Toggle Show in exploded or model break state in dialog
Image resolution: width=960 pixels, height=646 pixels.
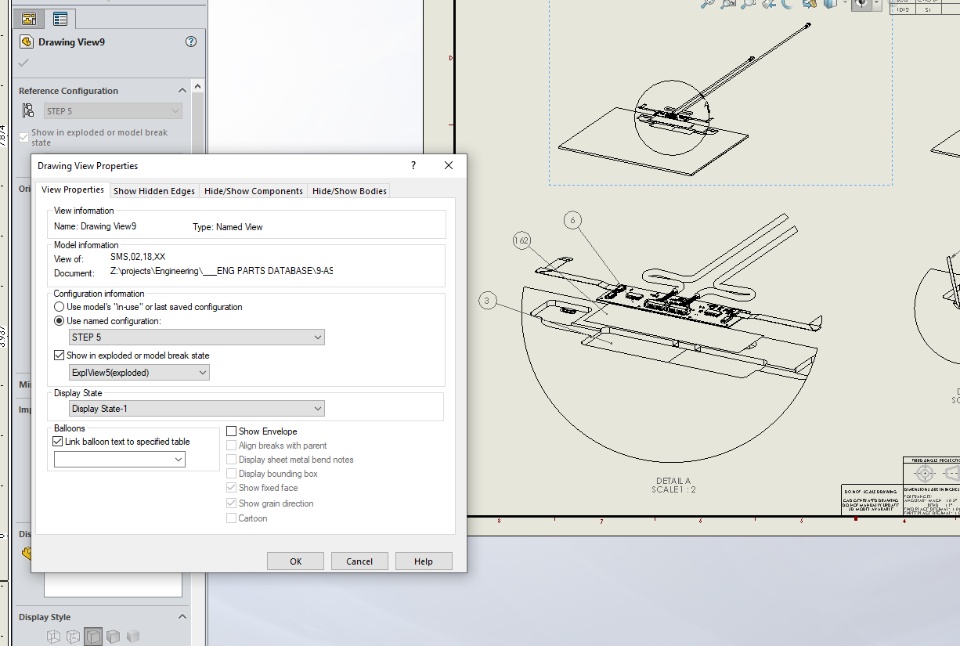coord(59,355)
